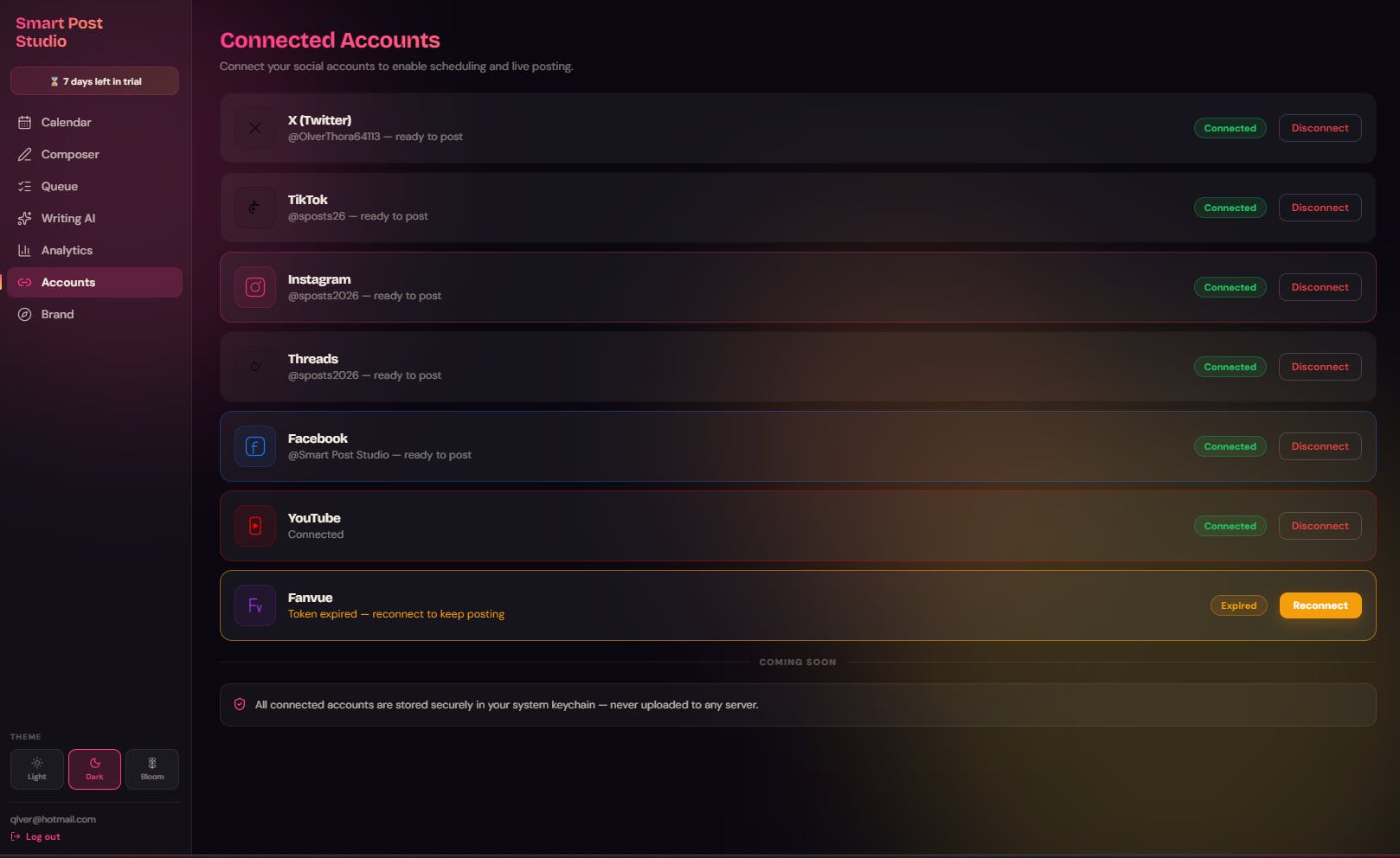This screenshot has width=1400, height=858.
Task: Click the Composer pencil icon
Action: (24, 154)
